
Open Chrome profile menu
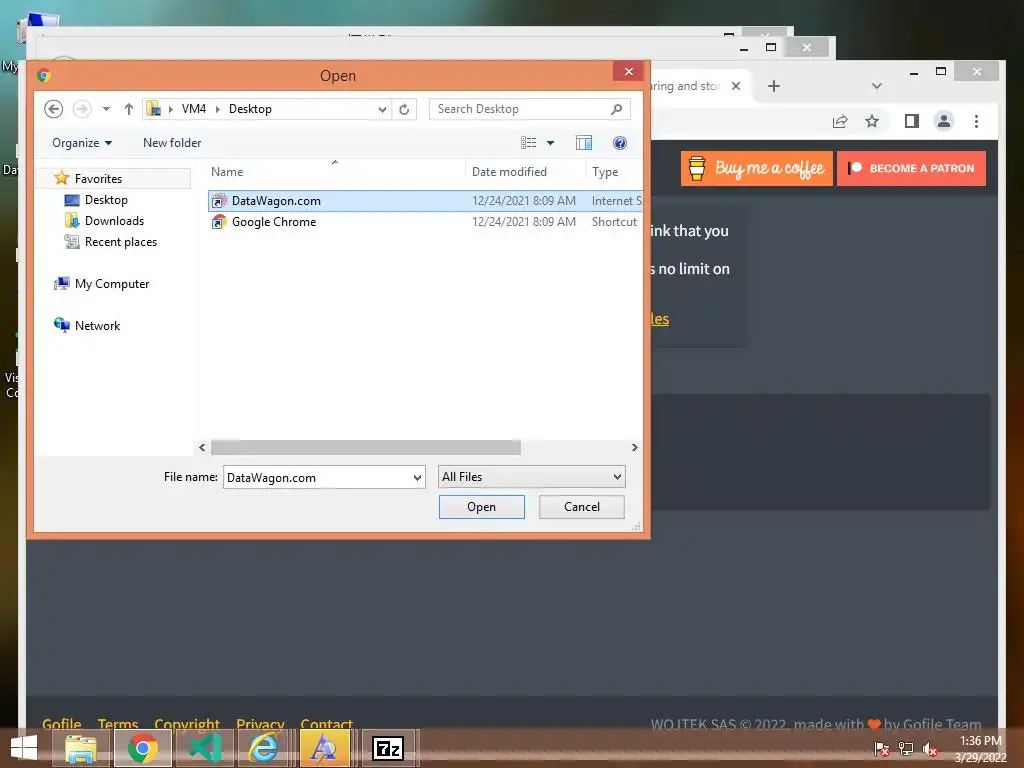(x=944, y=121)
